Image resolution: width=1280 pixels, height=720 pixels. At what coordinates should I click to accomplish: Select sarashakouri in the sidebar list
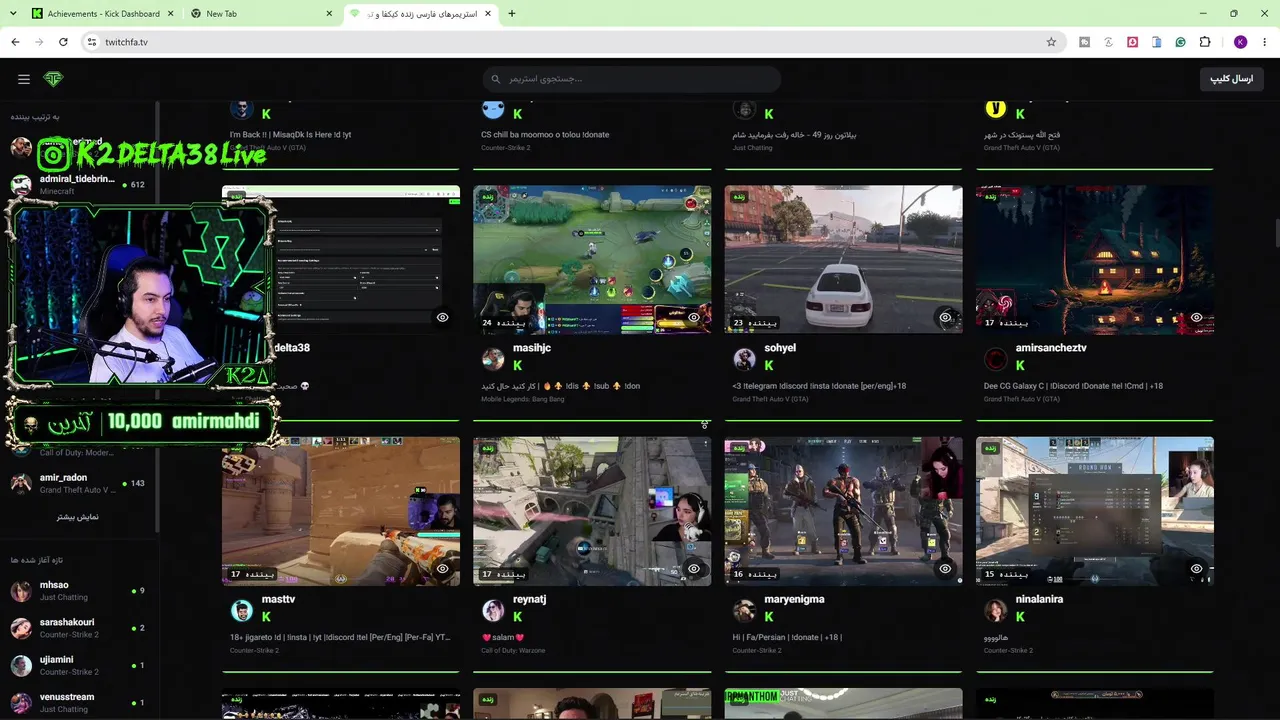[78, 628]
